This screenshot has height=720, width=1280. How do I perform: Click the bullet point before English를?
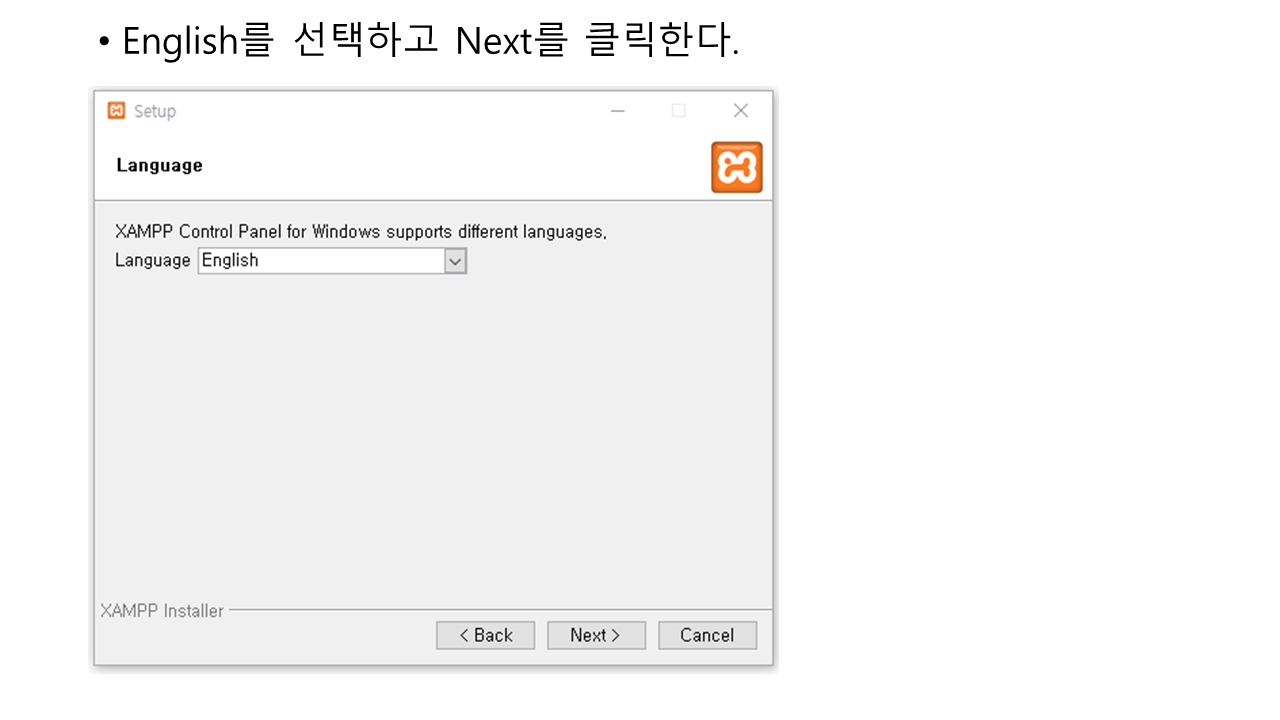coord(104,43)
